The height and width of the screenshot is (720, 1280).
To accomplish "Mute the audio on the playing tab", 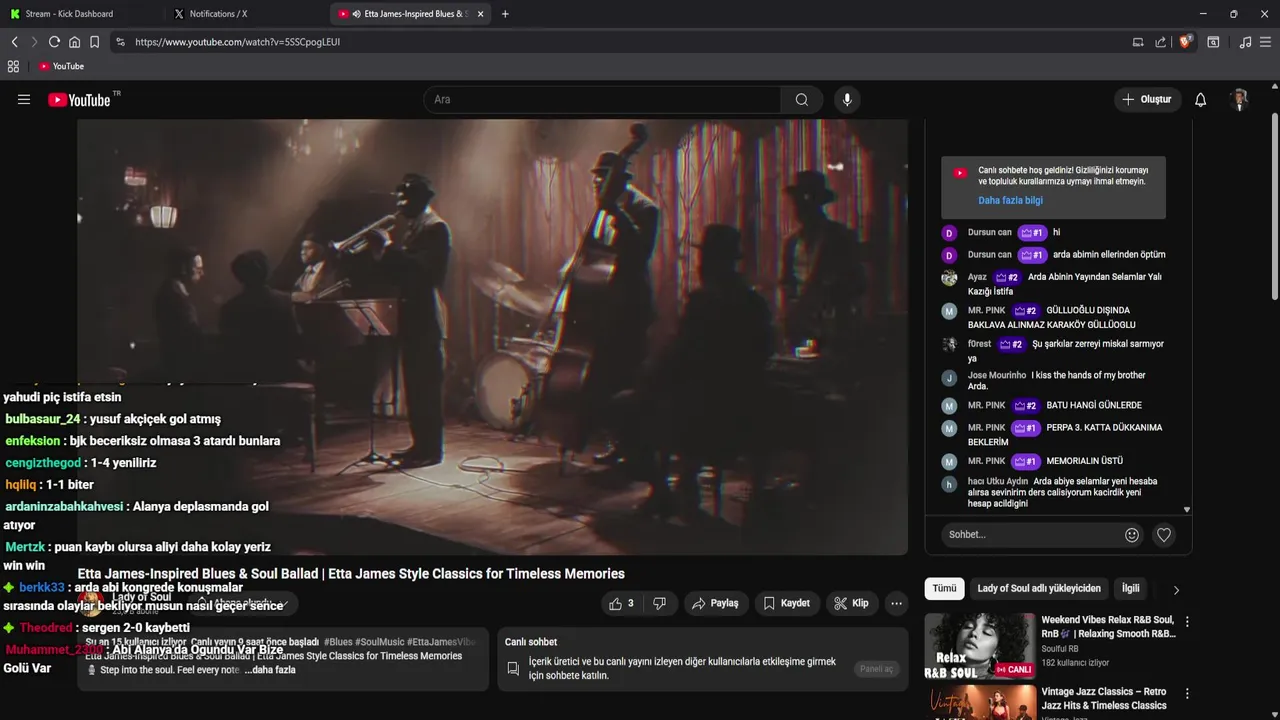I will coord(357,14).
